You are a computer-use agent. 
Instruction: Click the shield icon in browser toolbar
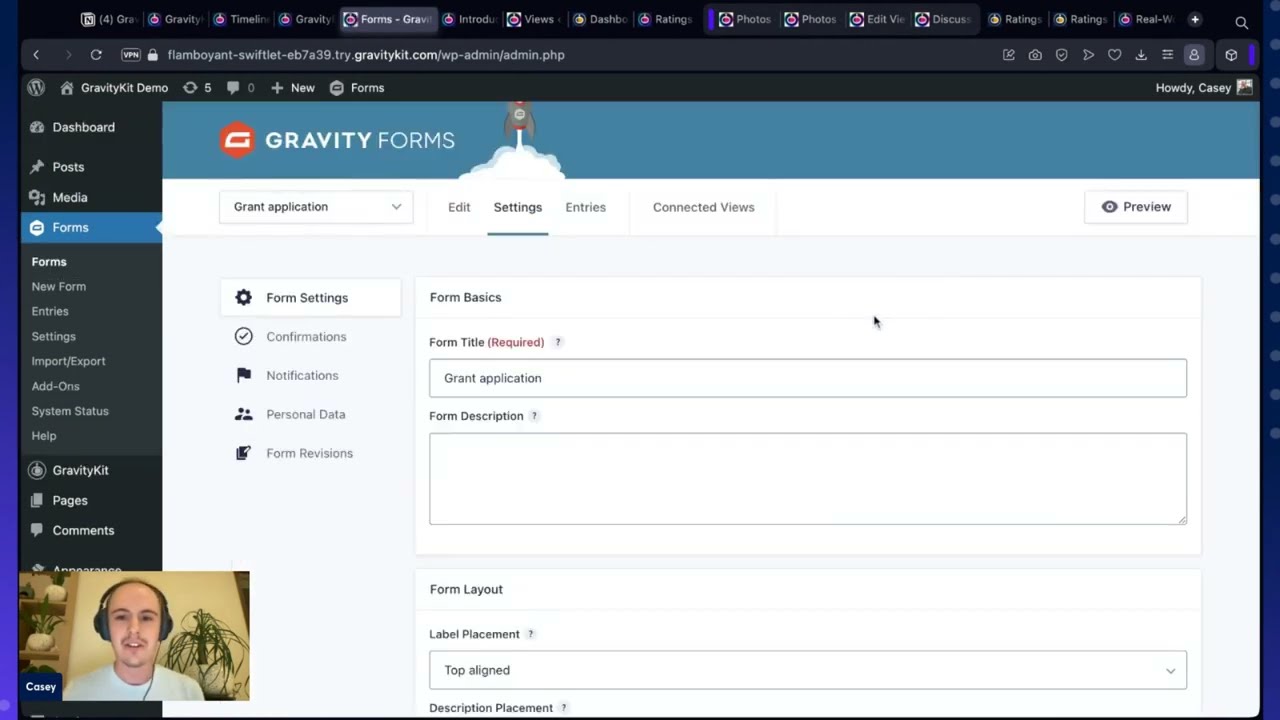click(x=1062, y=55)
